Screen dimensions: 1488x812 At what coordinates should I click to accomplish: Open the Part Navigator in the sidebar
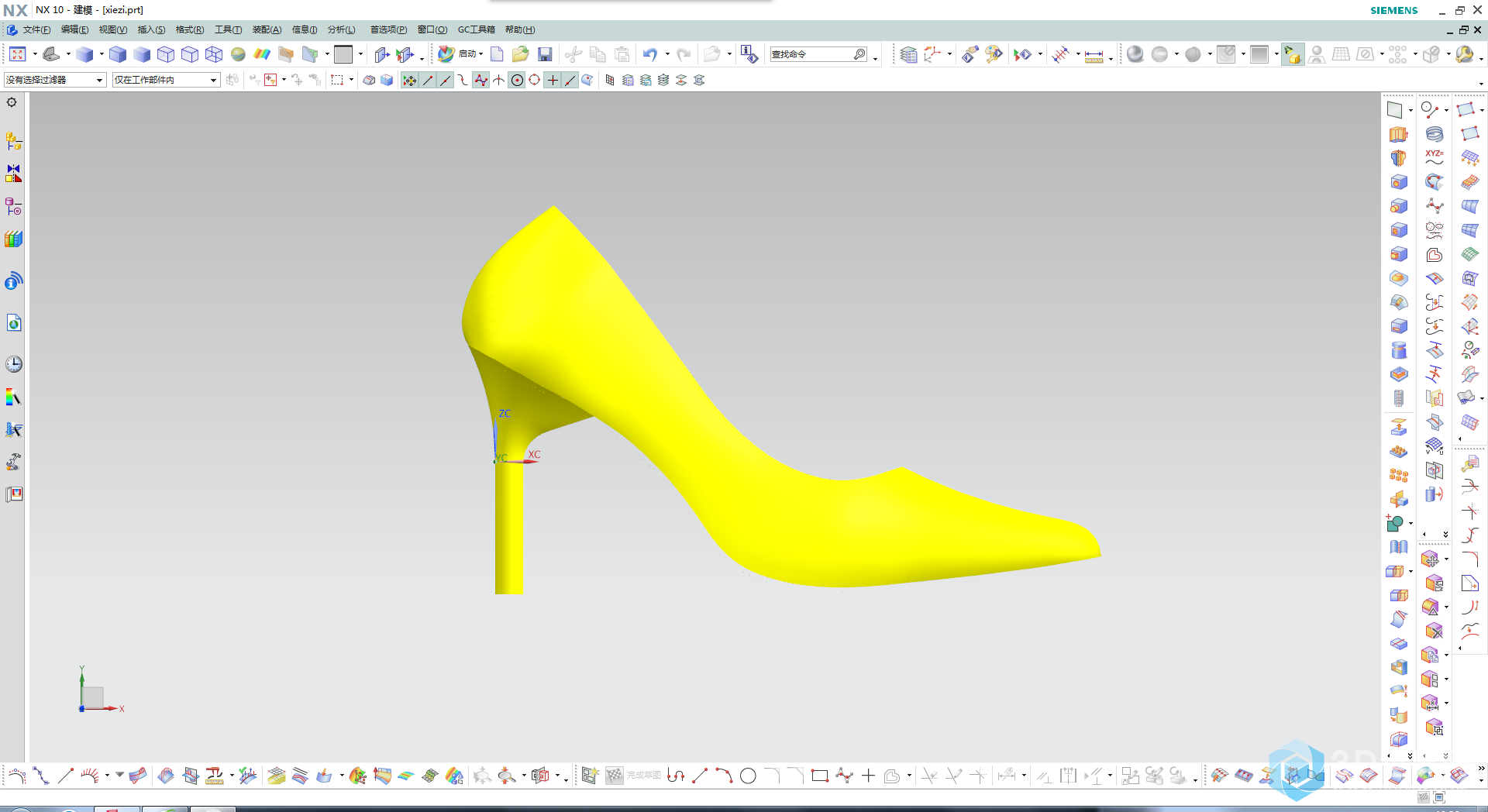(x=13, y=207)
